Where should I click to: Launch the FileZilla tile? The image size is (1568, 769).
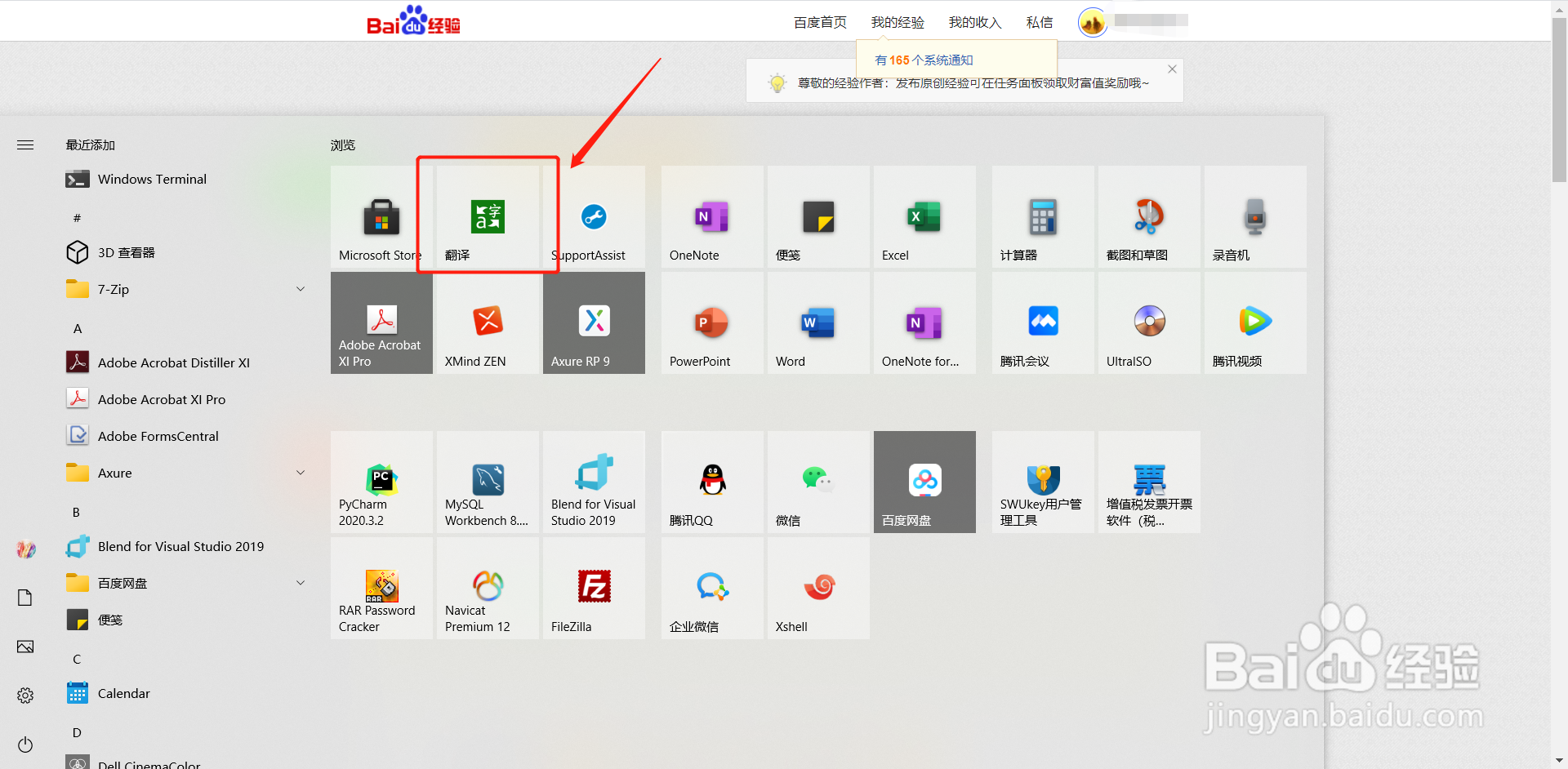tap(594, 589)
